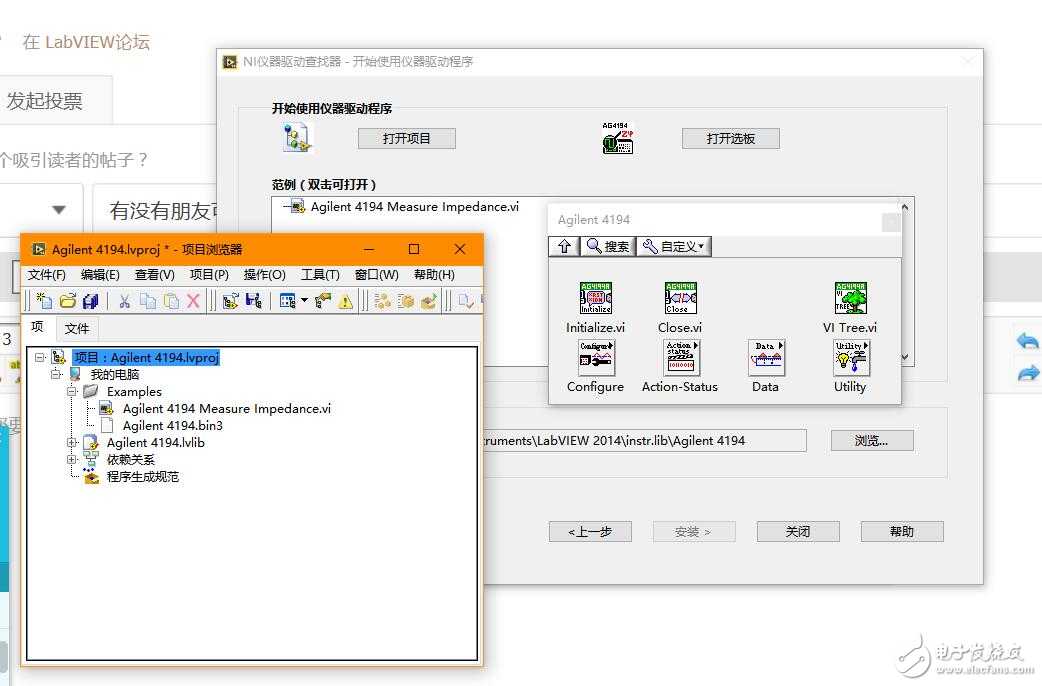Open the 文件(F) menu
Screen dimensions: 1042x686
click(47, 275)
